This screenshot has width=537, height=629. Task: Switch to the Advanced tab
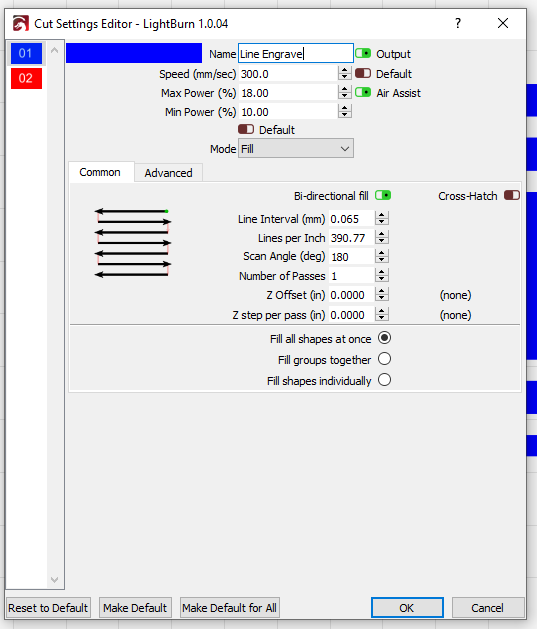tap(168, 173)
